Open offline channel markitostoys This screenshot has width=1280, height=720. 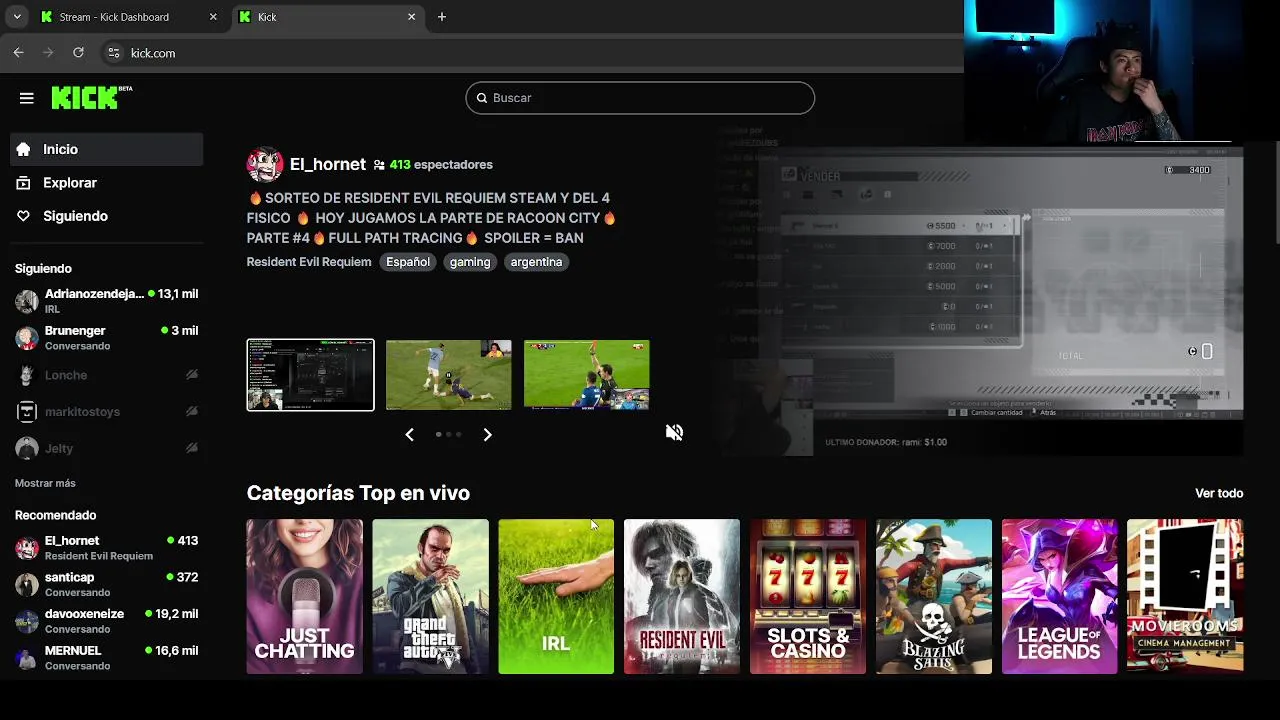click(x=106, y=412)
